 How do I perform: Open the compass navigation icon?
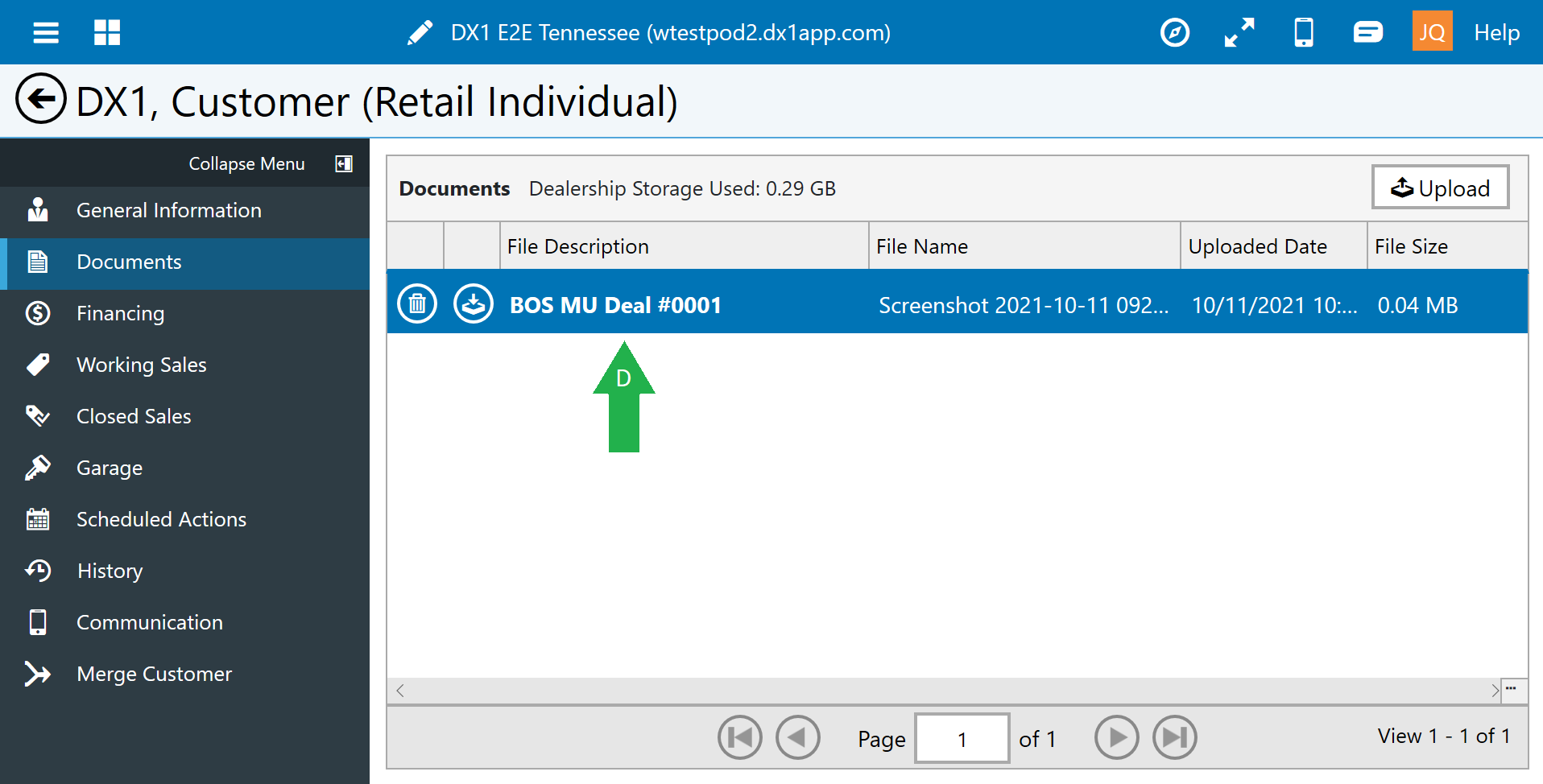click(x=1175, y=33)
